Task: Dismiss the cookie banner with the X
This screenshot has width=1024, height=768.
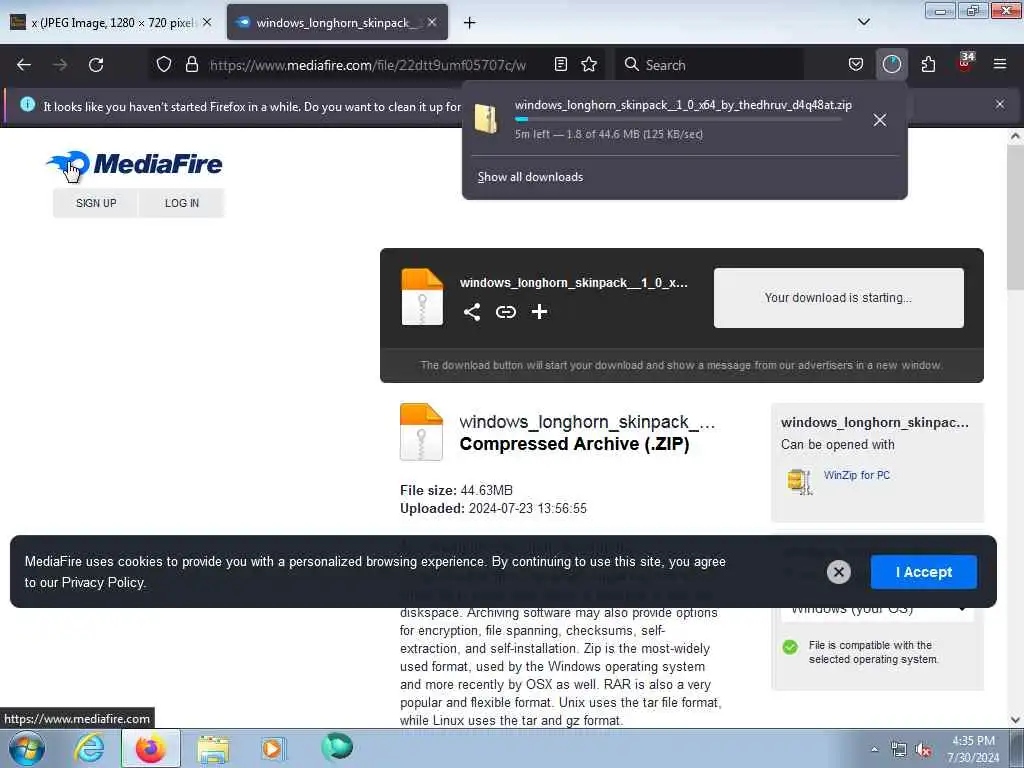Action: pos(839,572)
